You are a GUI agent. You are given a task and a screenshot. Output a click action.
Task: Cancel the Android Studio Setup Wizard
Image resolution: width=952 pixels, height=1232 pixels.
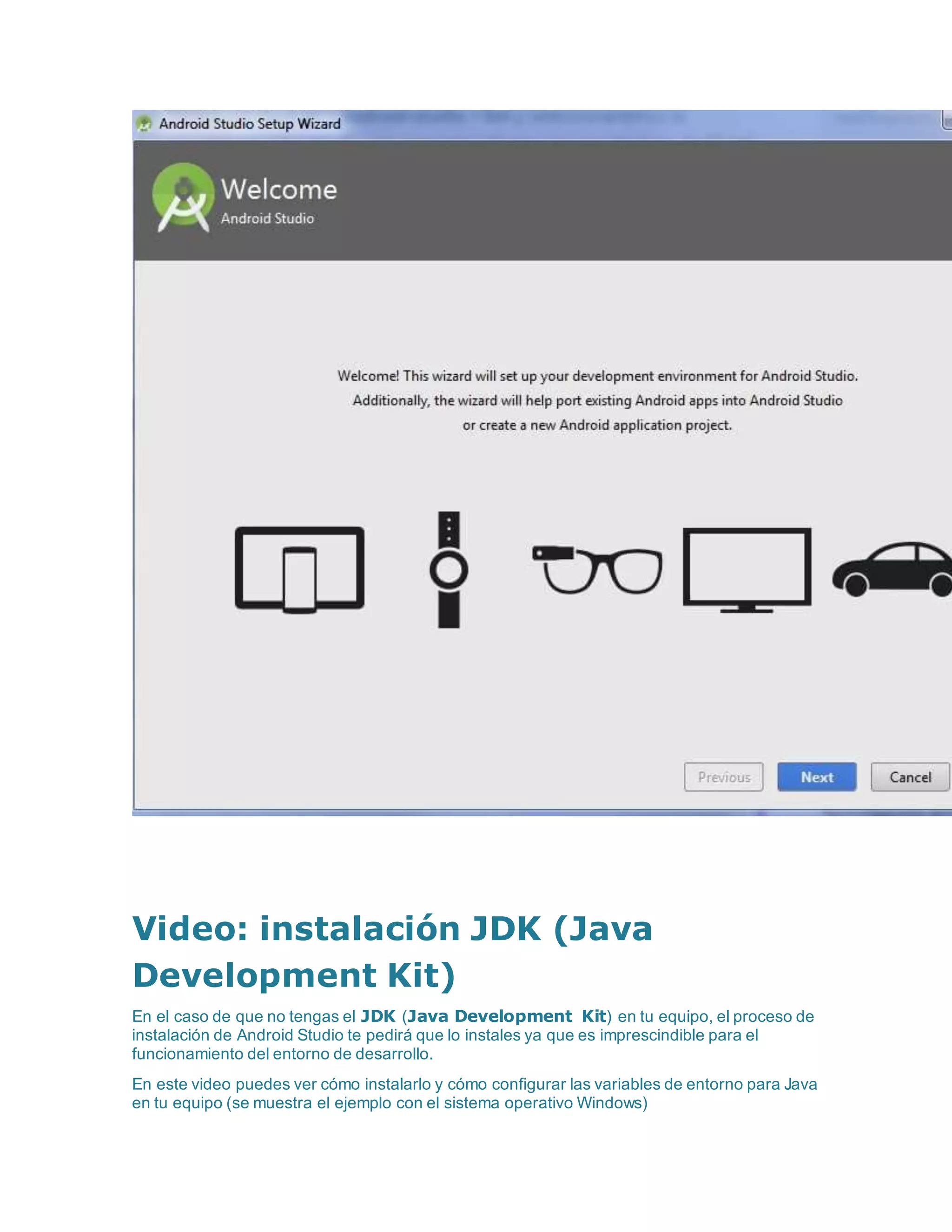pos(910,777)
